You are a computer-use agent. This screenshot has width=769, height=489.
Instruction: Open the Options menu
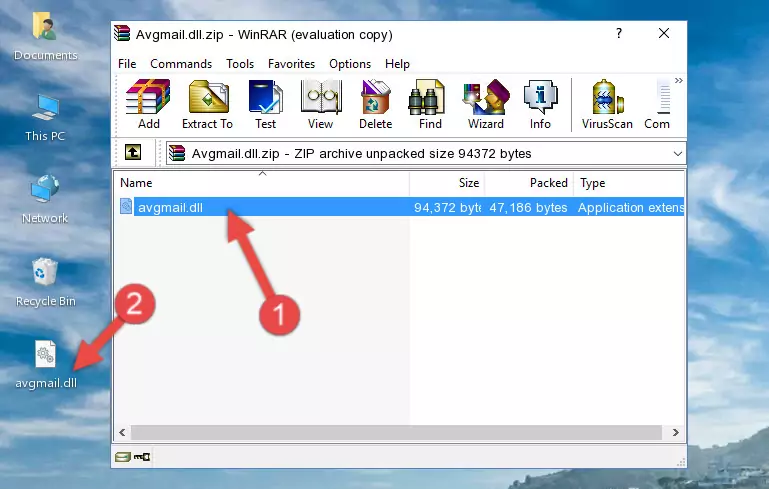(350, 64)
